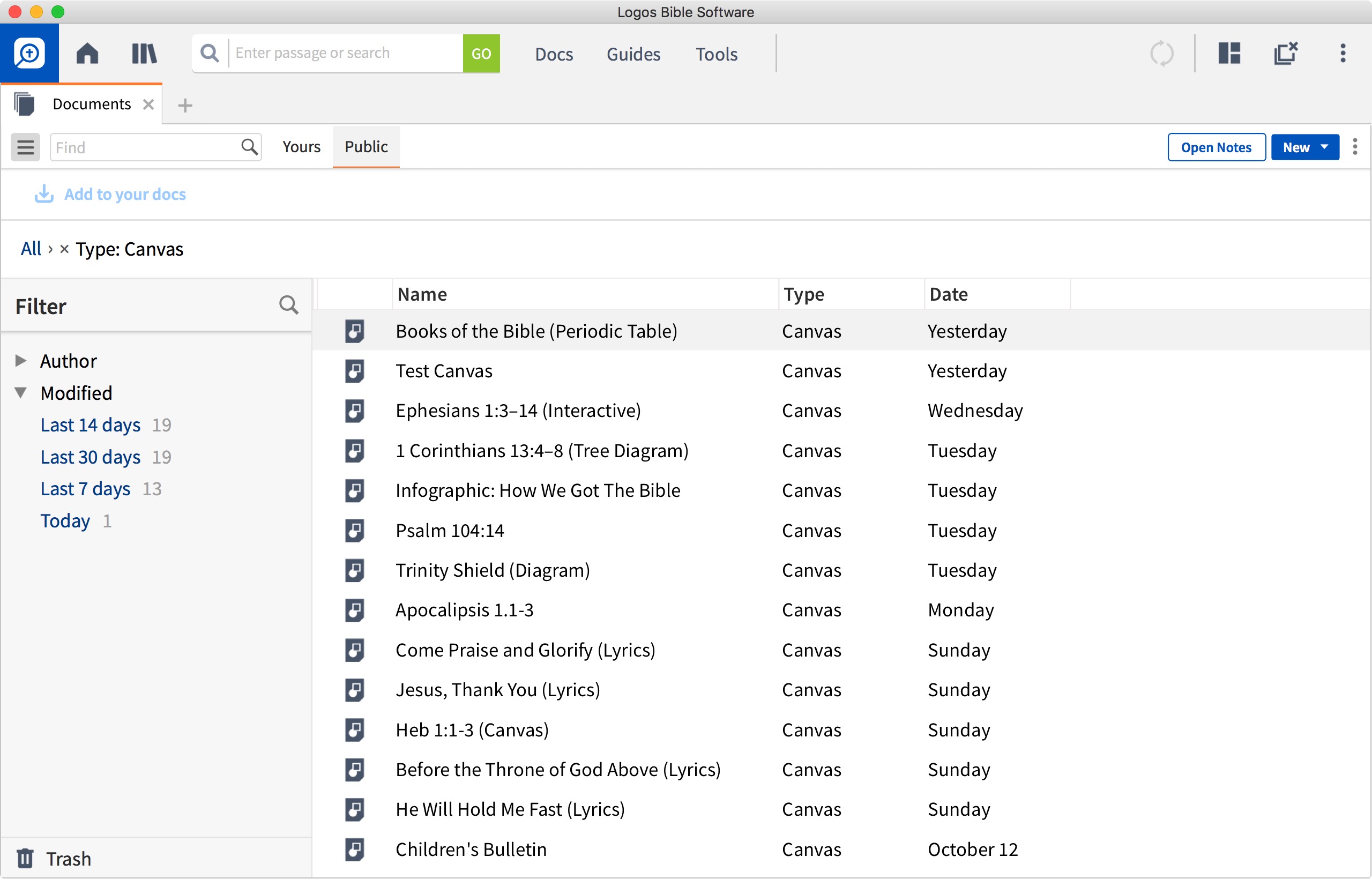Image resolution: width=1372 pixels, height=879 pixels.
Task: Select Jesus, Thank You (Lyrics)
Action: click(x=498, y=690)
